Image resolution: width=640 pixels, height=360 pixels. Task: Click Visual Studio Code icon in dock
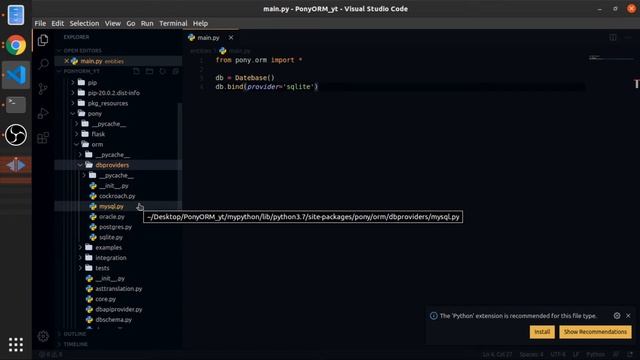click(16, 75)
